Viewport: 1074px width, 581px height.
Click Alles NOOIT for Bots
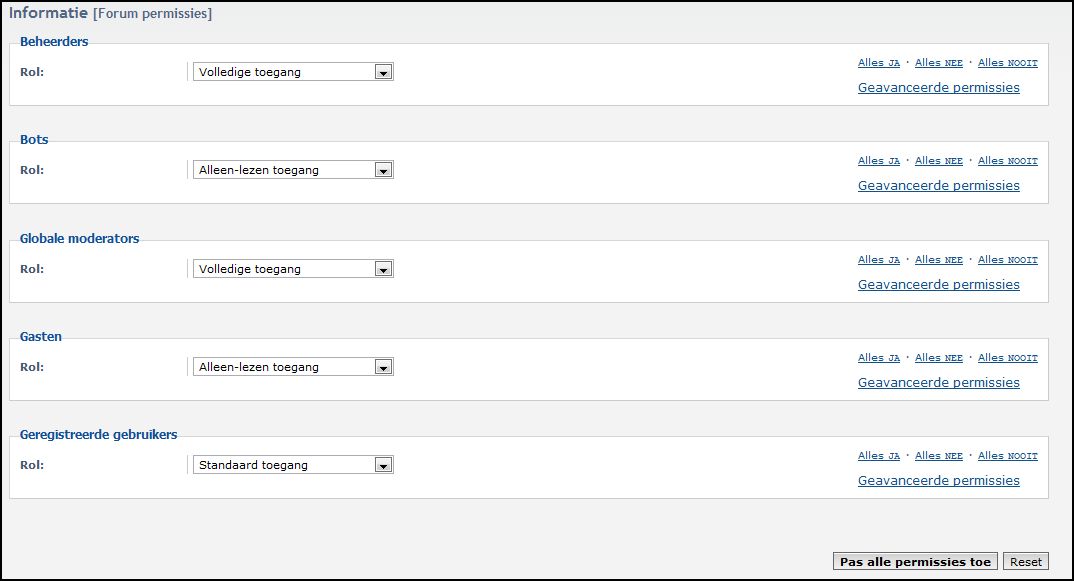1008,160
